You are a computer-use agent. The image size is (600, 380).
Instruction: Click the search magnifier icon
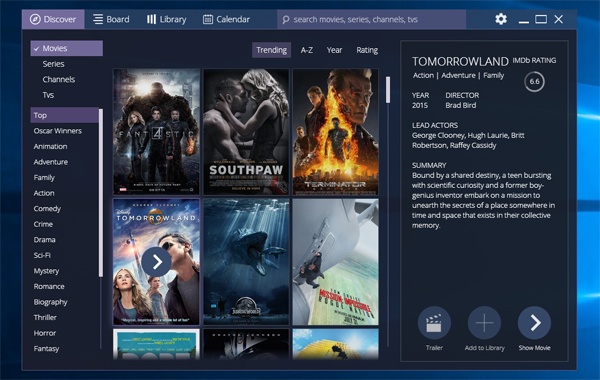click(x=285, y=20)
